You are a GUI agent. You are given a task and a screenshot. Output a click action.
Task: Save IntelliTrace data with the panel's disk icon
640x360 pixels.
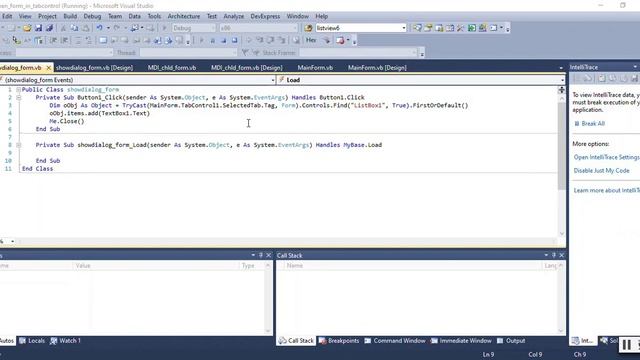coord(634,78)
